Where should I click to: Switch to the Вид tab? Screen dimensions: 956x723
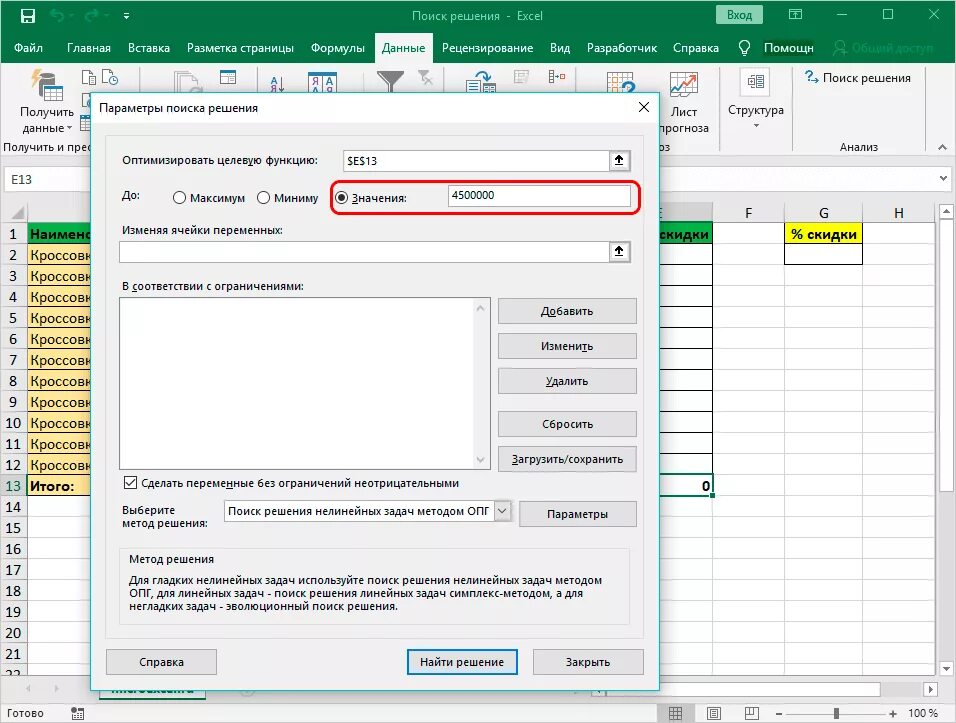560,48
